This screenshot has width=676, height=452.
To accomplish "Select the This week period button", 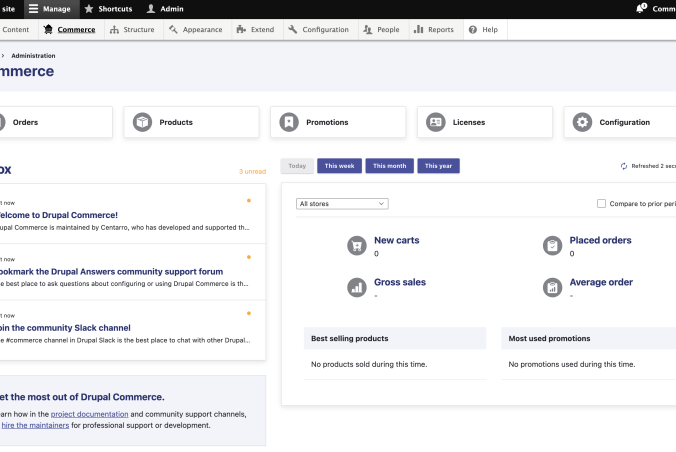I will click(339, 166).
